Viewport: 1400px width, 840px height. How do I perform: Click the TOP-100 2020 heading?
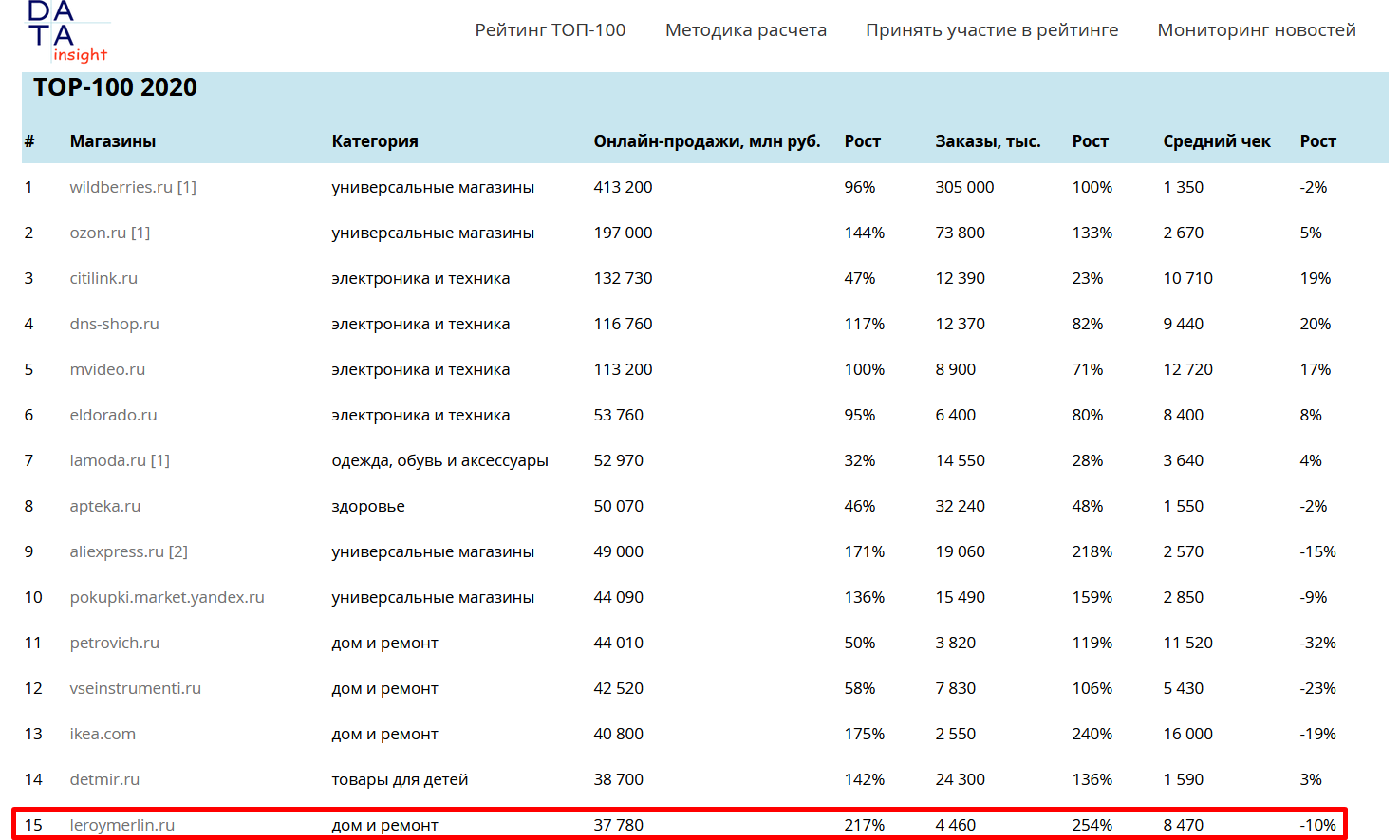click(115, 87)
